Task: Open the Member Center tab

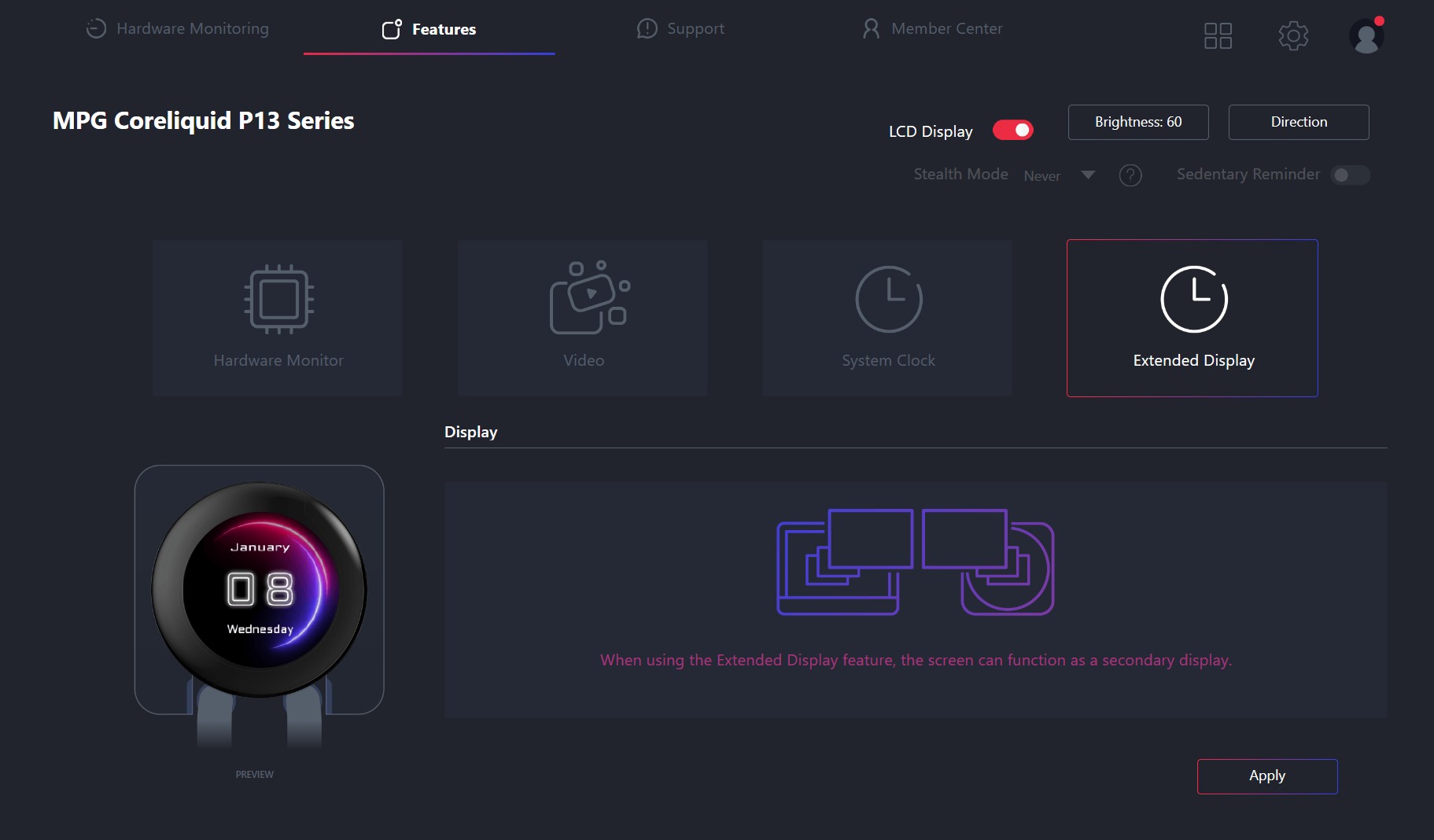Action: (x=932, y=29)
